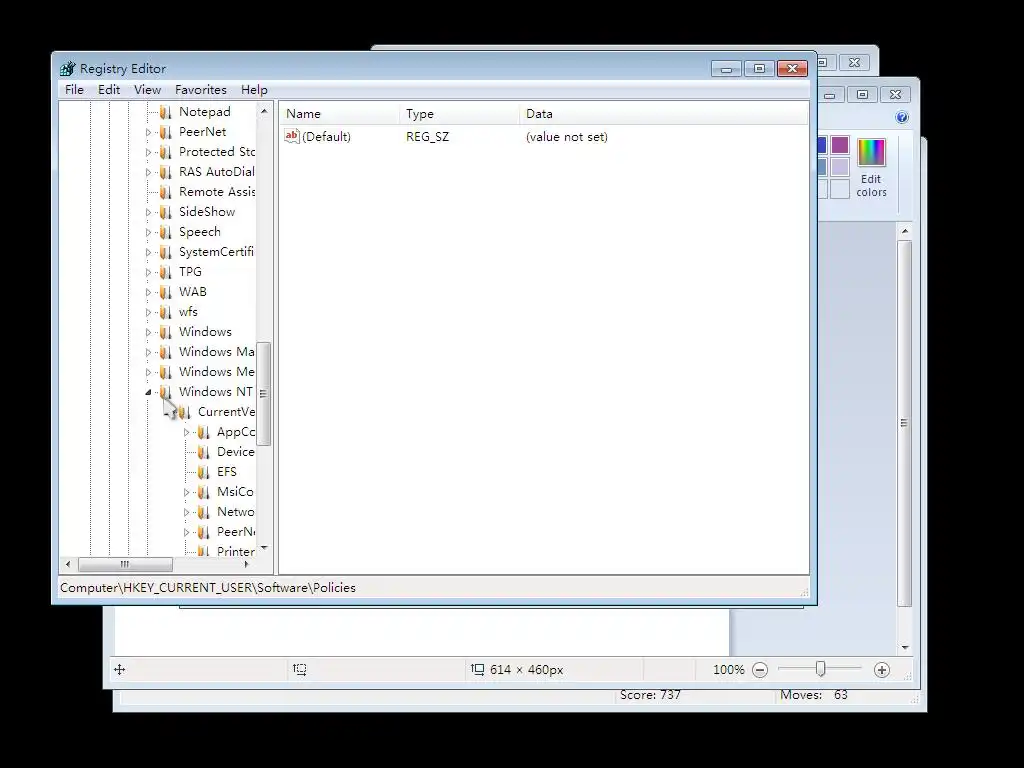
Task: Select the WAB folder icon
Action: coord(166,292)
